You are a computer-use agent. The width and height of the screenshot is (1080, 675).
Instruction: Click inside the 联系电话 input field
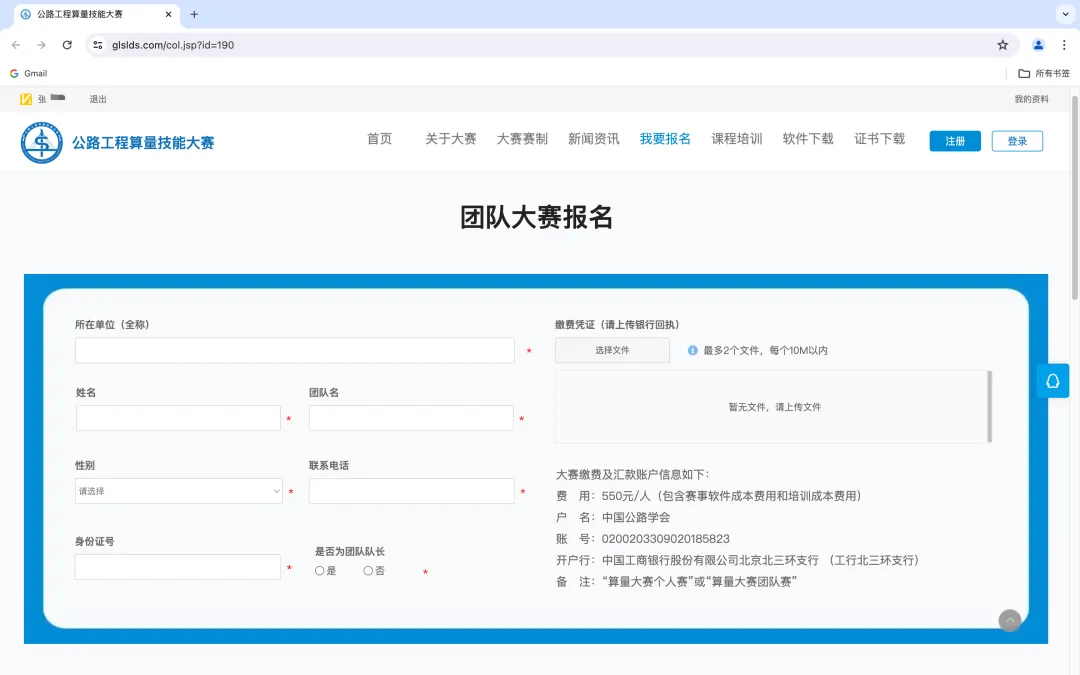pos(411,491)
